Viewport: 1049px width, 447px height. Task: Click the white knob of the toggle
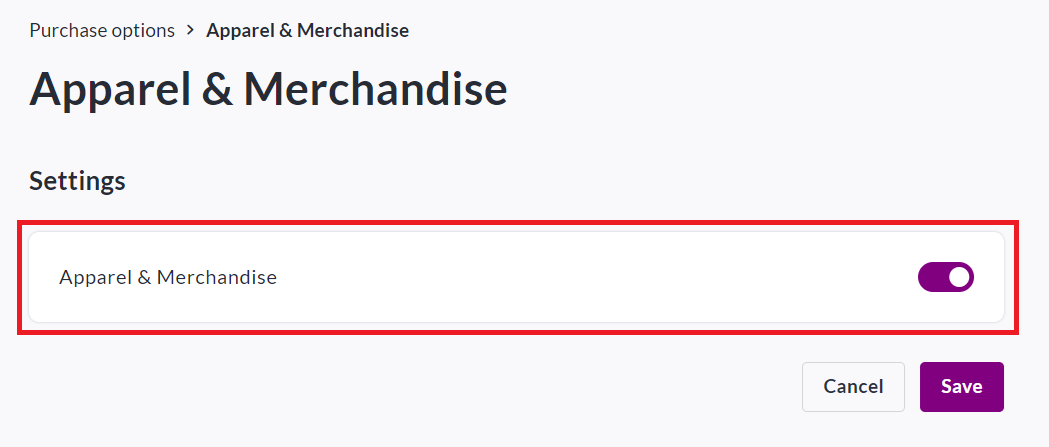point(959,277)
